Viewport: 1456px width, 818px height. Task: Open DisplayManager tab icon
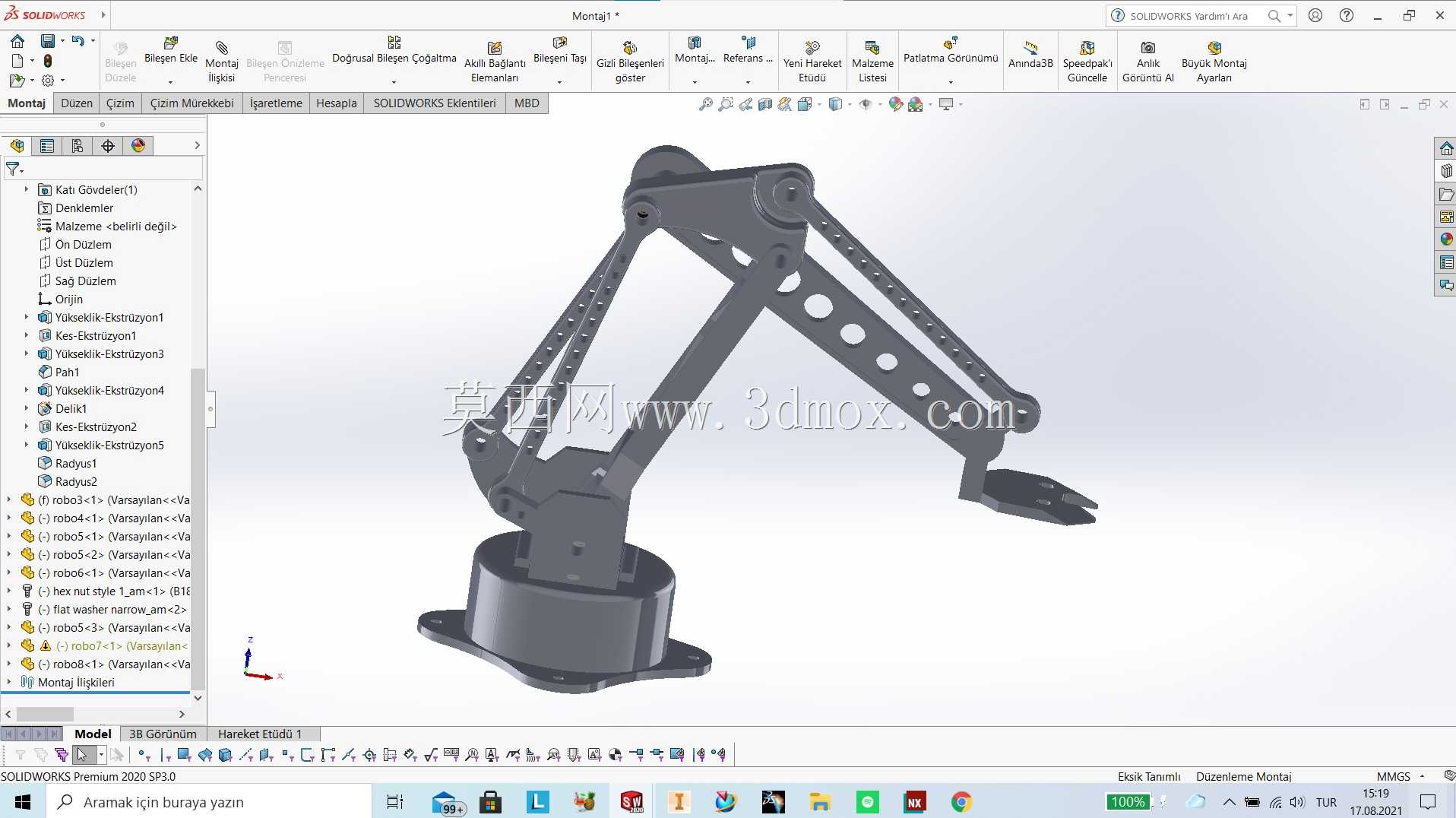(138, 145)
